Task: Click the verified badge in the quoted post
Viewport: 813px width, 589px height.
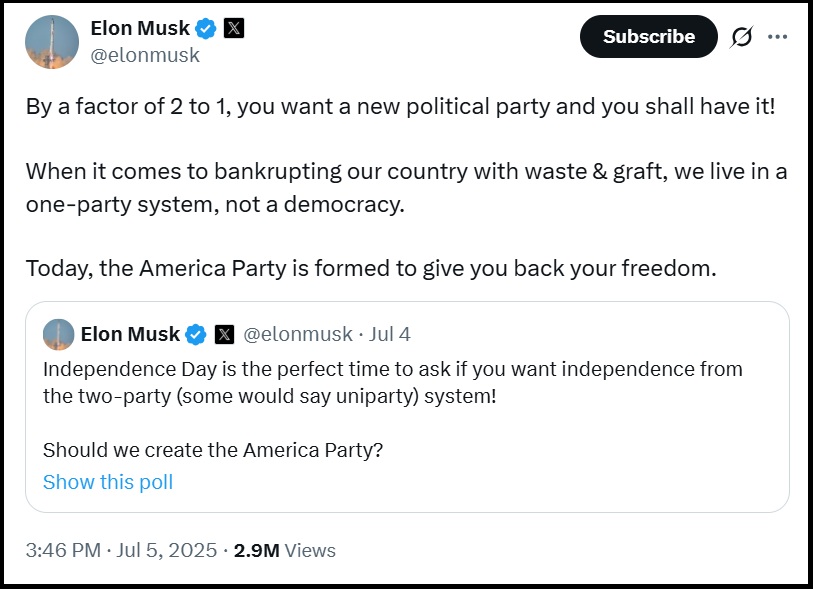Action: (196, 334)
